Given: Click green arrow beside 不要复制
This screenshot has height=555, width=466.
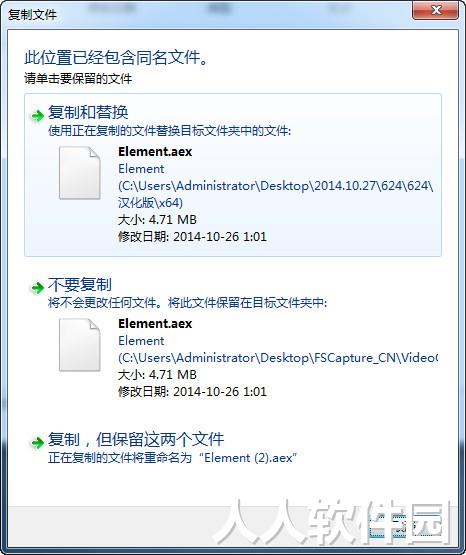Looking at the screenshot, I should tap(37, 287).
